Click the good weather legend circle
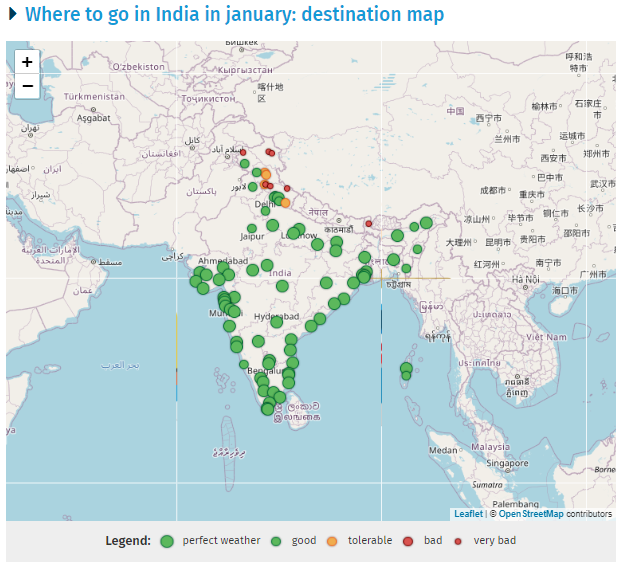The image size is (621, 567). tap(276, 541)
